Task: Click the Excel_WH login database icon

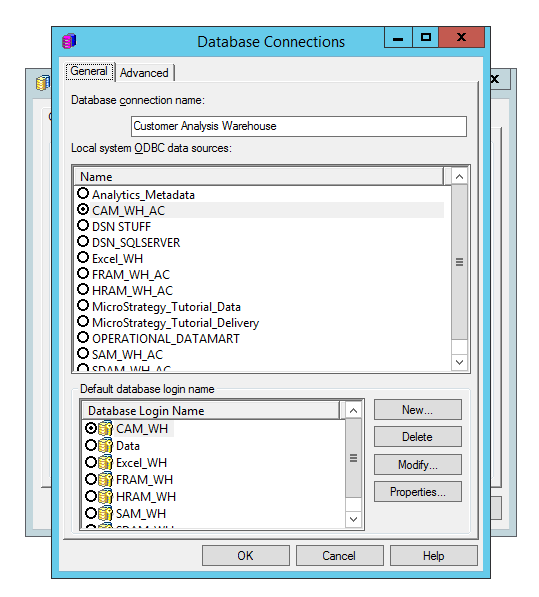Action: tap(105, 463)
